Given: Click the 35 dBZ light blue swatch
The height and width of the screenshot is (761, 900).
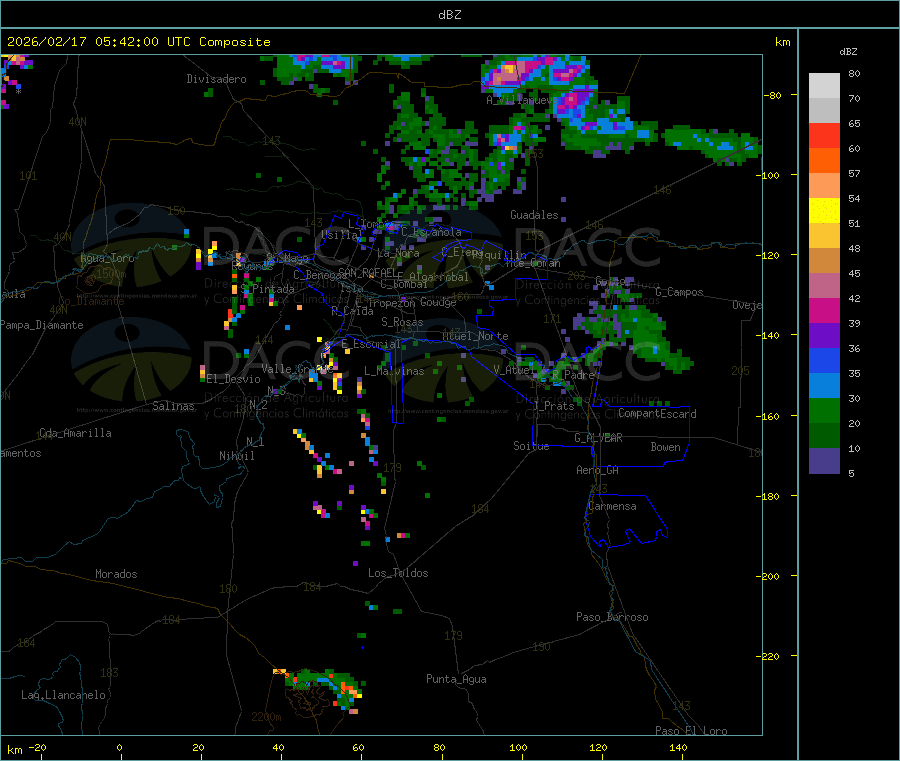Looking at the screenshot, I should (824, 386).
